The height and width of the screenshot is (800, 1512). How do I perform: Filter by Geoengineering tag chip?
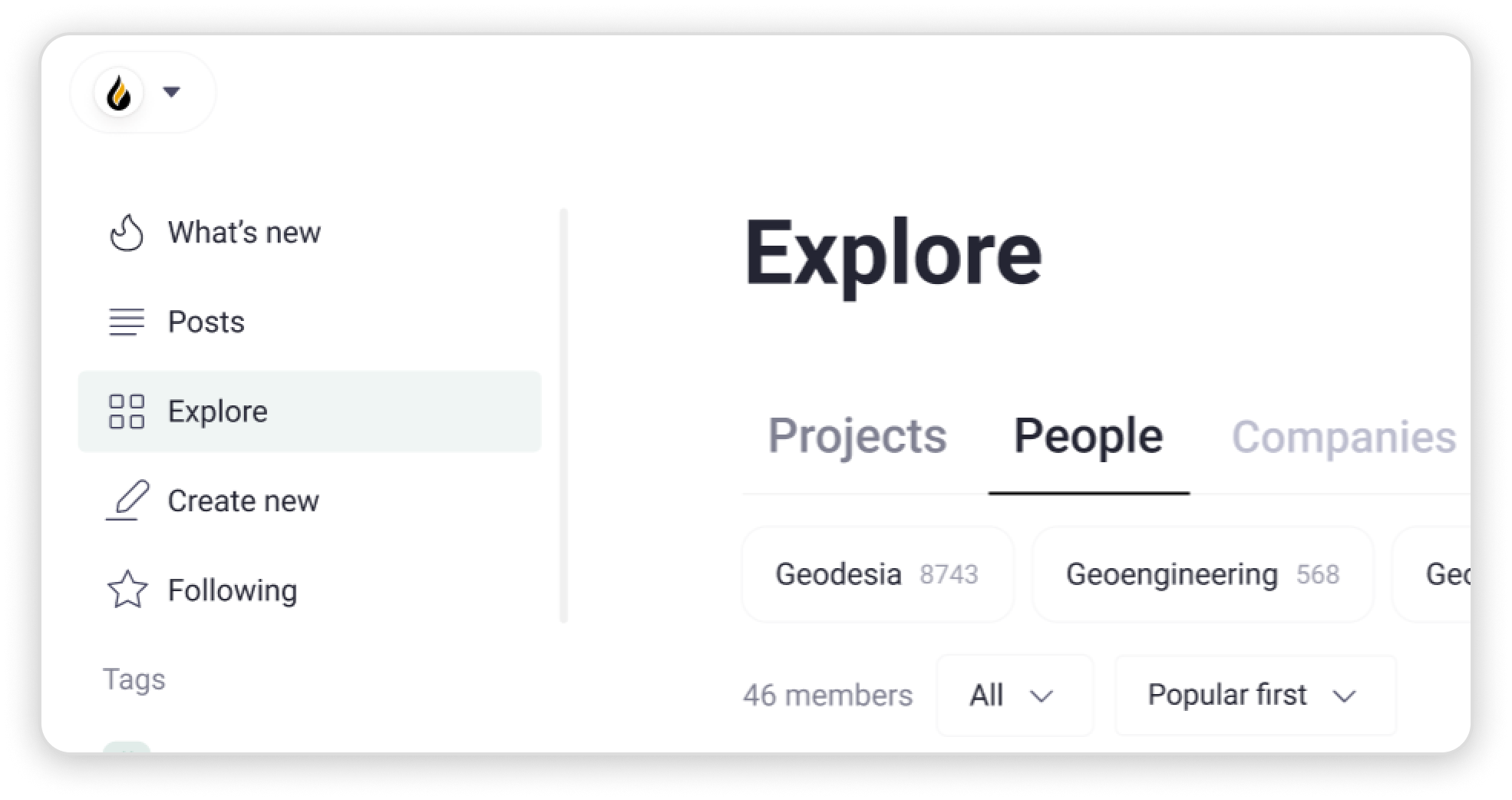1203,574
